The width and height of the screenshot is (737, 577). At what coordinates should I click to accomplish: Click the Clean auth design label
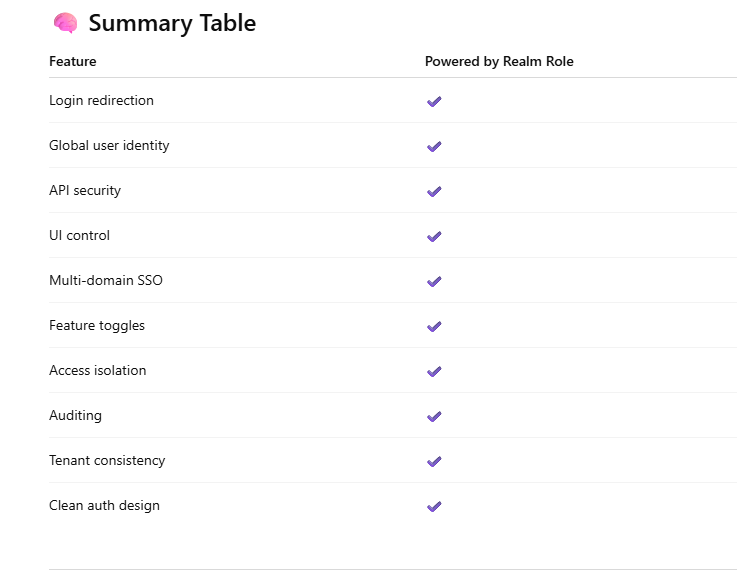(104, 506)
